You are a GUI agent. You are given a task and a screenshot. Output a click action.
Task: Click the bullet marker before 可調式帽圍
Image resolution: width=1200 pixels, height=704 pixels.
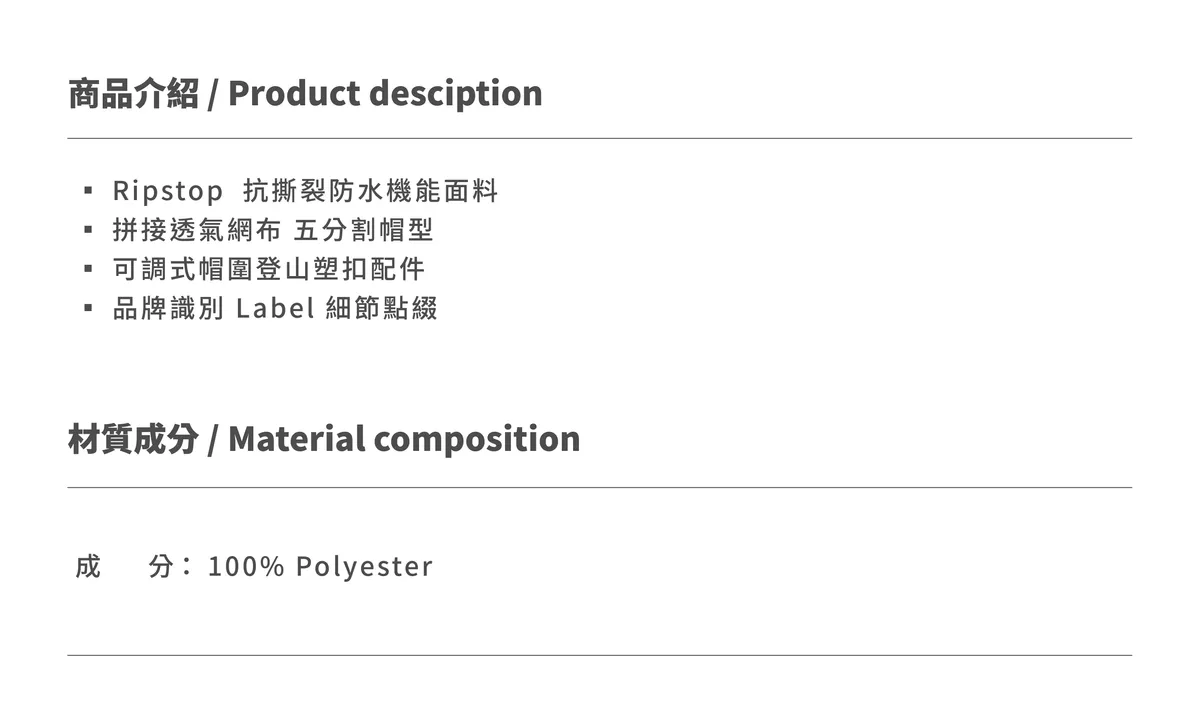click(x=88, y=269)
